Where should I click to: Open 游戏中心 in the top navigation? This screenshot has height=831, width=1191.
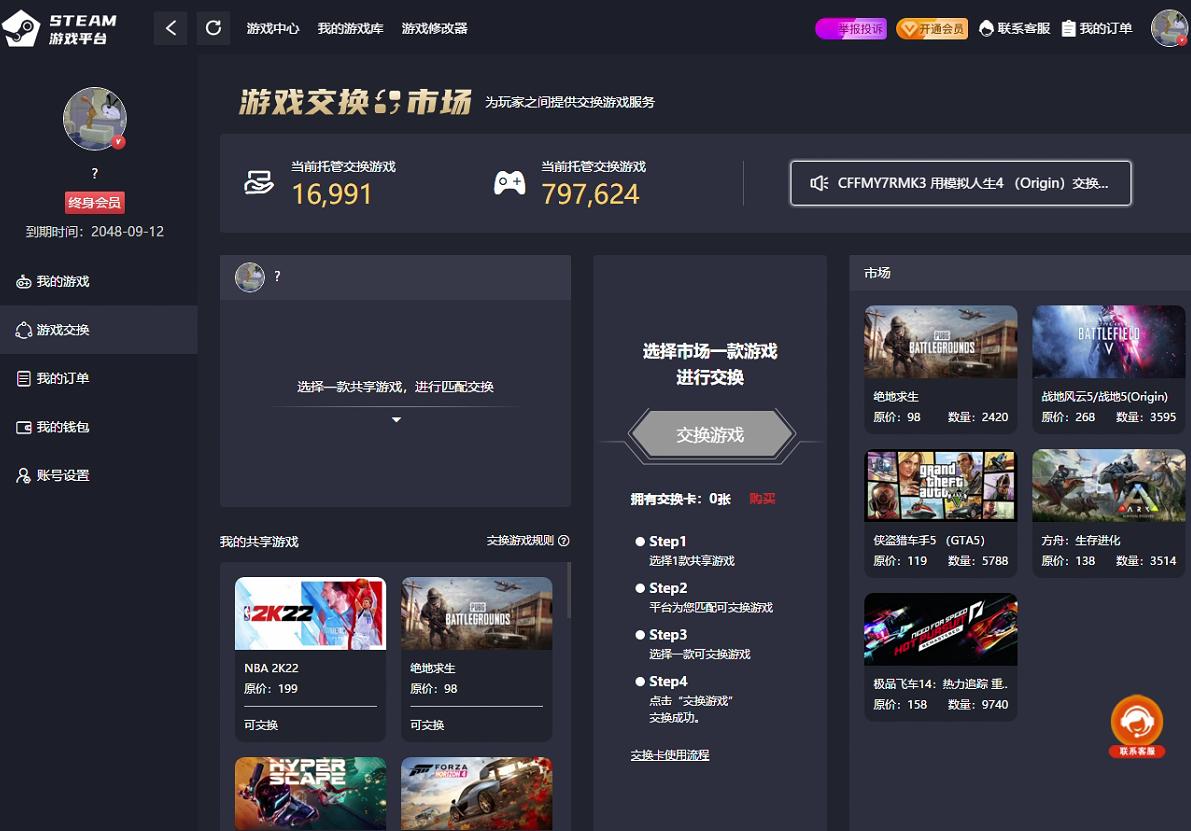[273, 28]
